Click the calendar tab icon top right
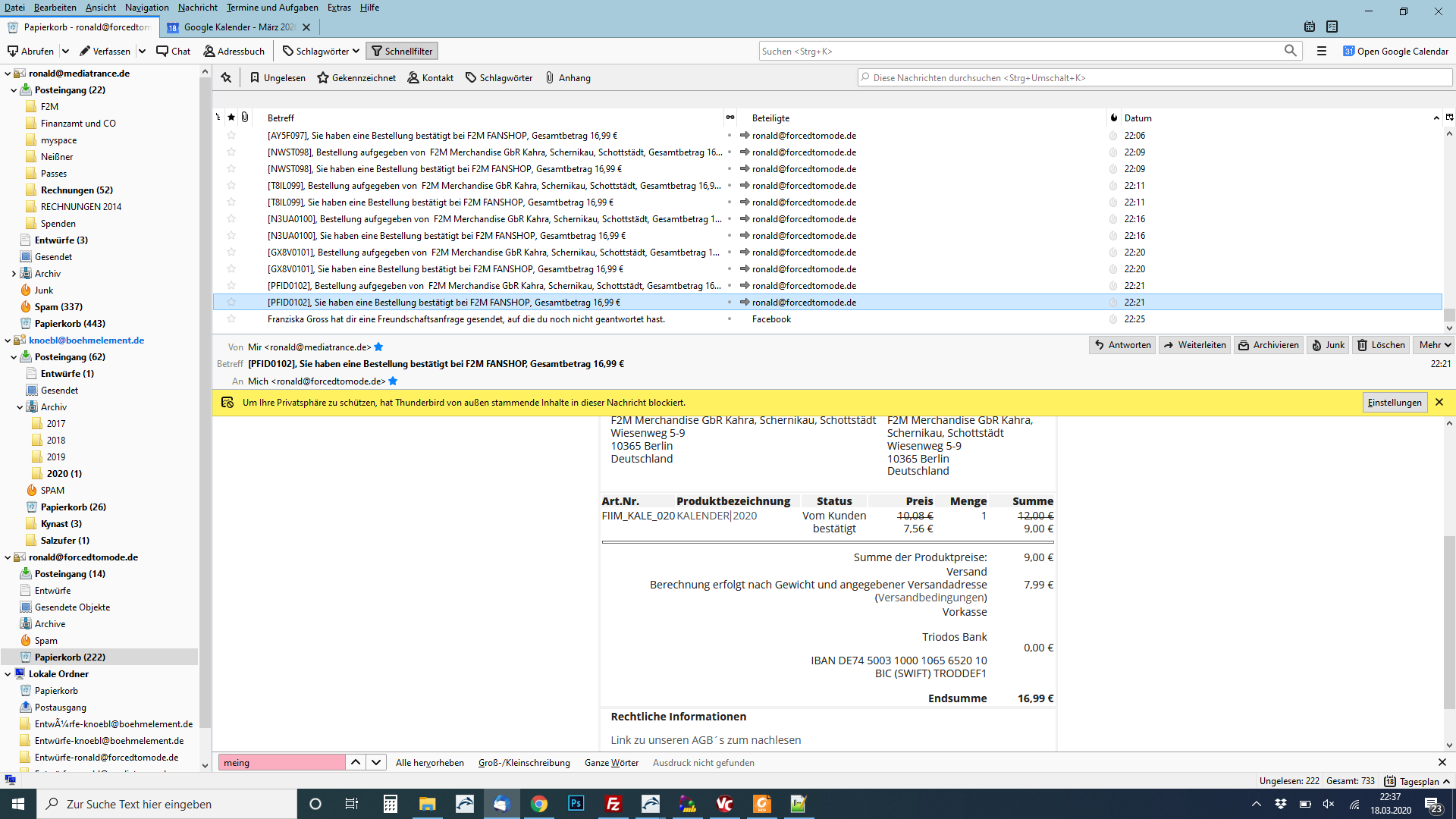Screen dimensions: 1456x819 pyautogui.click(x=1310, y=27)
